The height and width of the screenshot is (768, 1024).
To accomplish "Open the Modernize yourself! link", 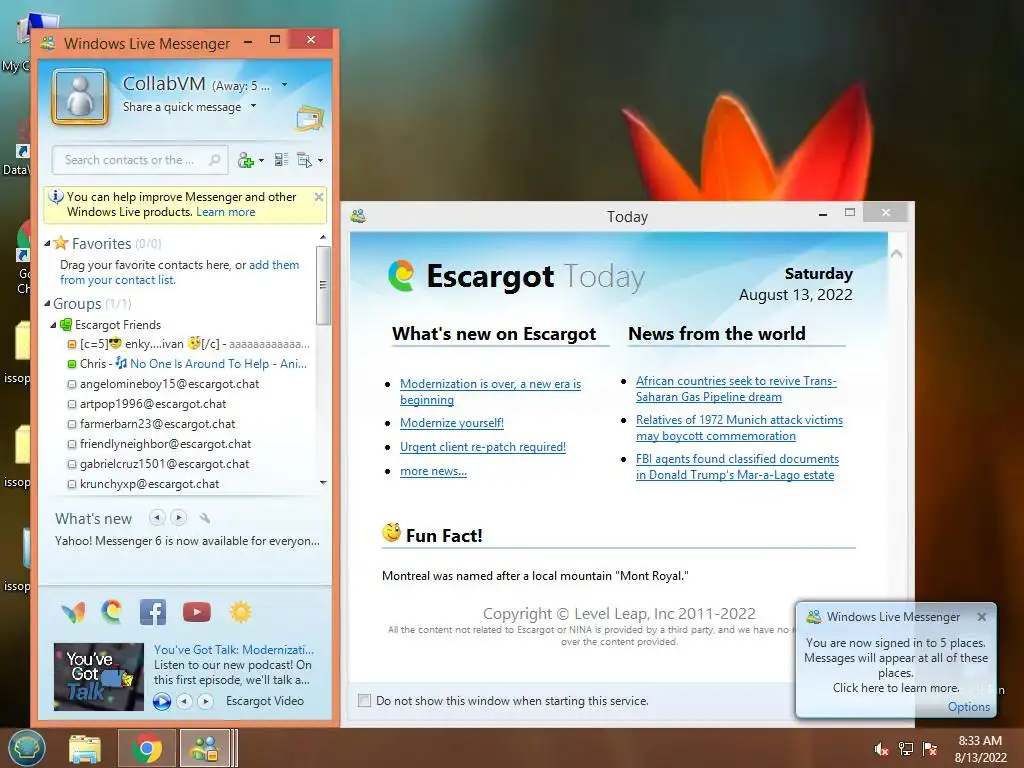I will point(452,423).
